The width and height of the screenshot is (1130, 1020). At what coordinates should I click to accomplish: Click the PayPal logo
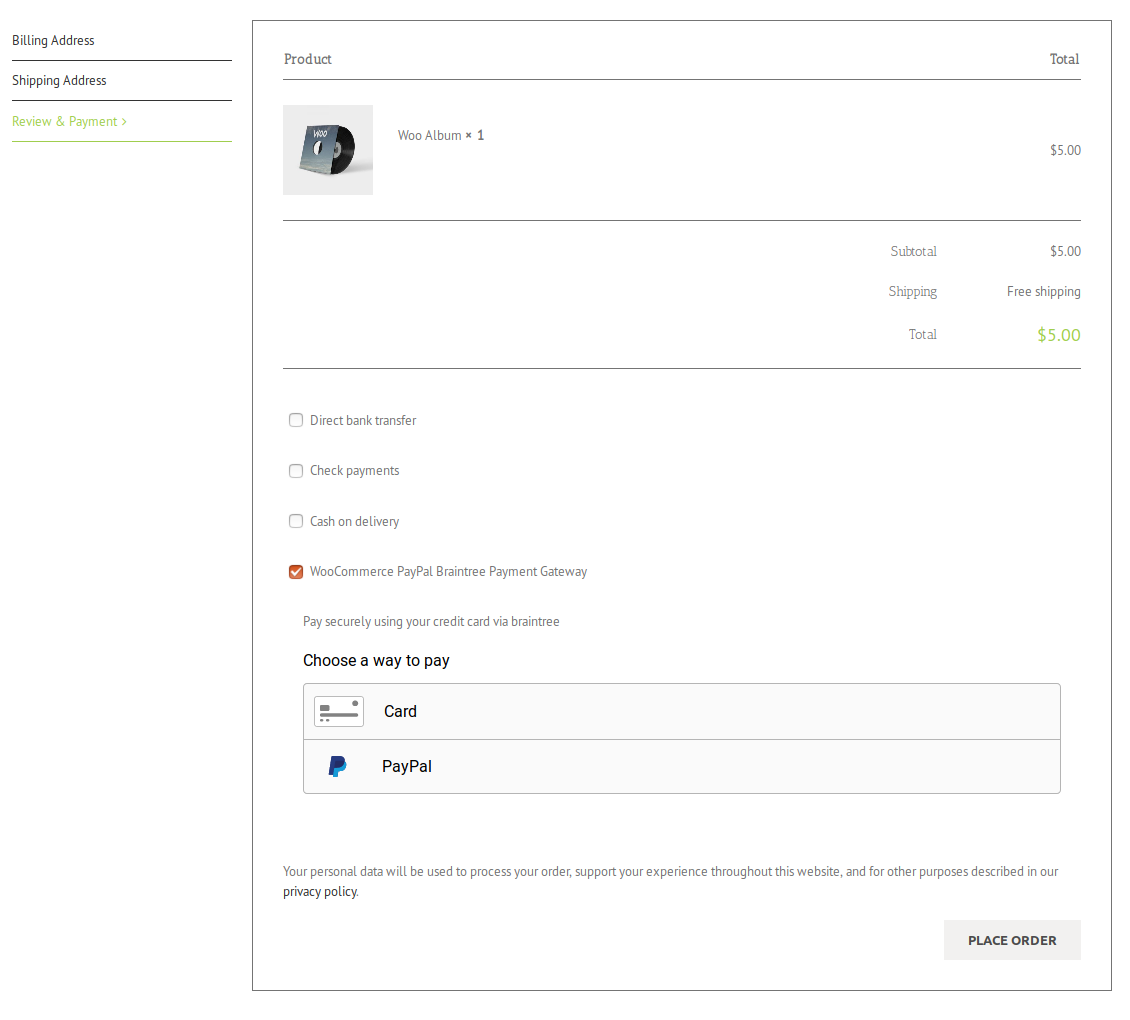click(337, 766)
